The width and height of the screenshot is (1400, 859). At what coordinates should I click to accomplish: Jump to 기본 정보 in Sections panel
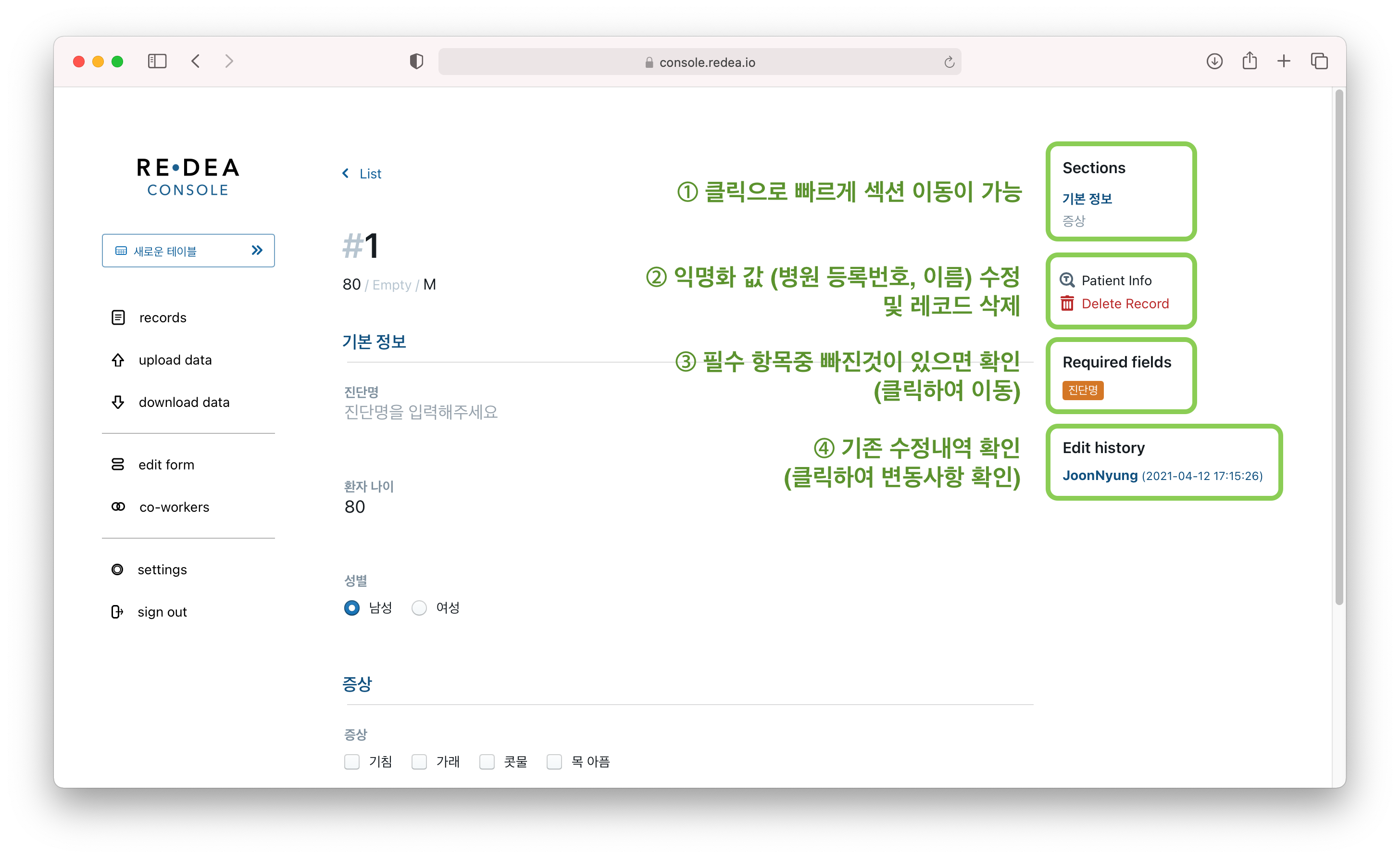pyautogui.click(x=1087, y=199)
